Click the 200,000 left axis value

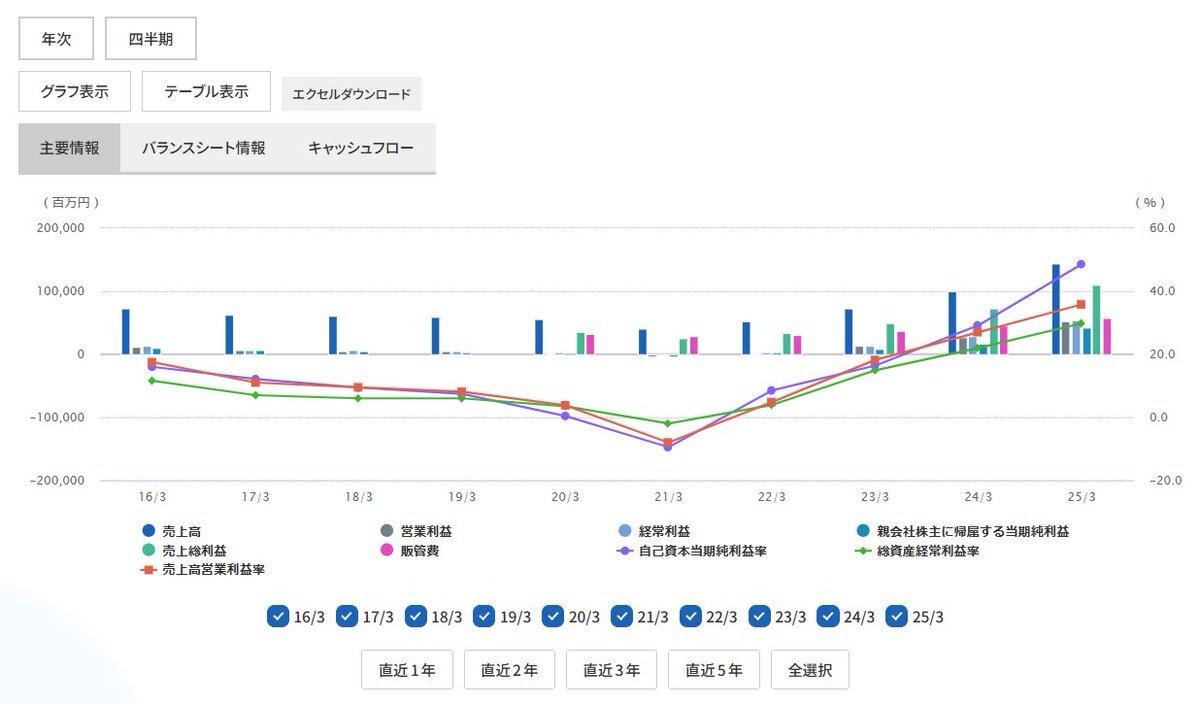click(x=59, y=228)
